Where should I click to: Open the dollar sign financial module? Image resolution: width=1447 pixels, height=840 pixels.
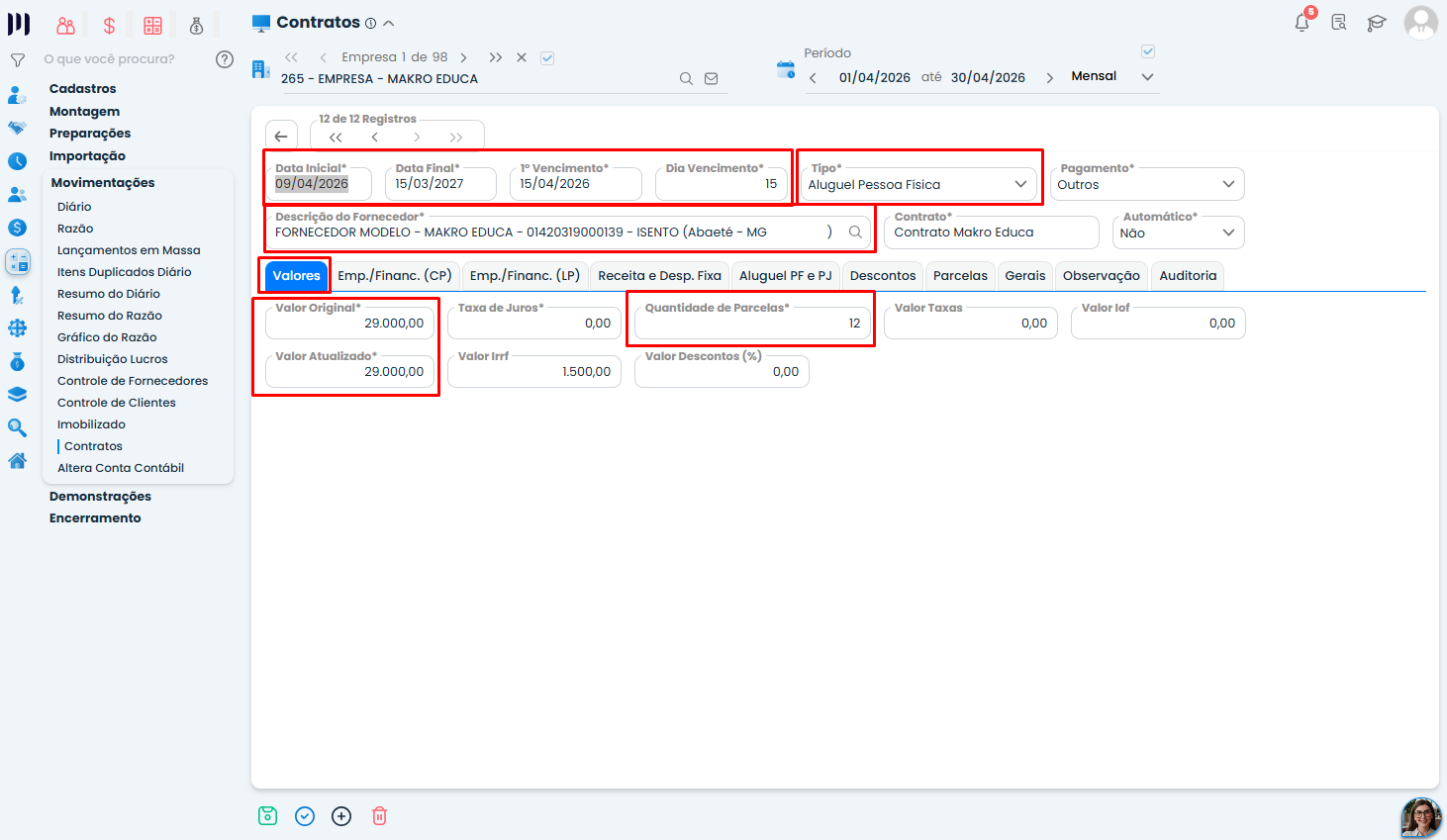point(109,26)
